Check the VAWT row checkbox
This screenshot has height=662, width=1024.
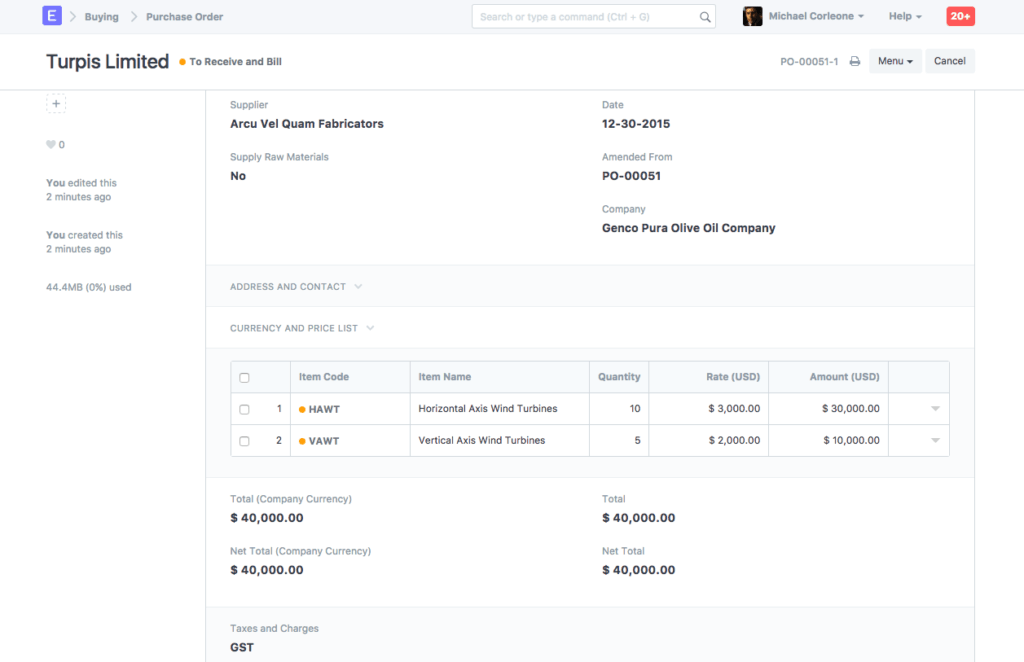(x=243, y=440)
